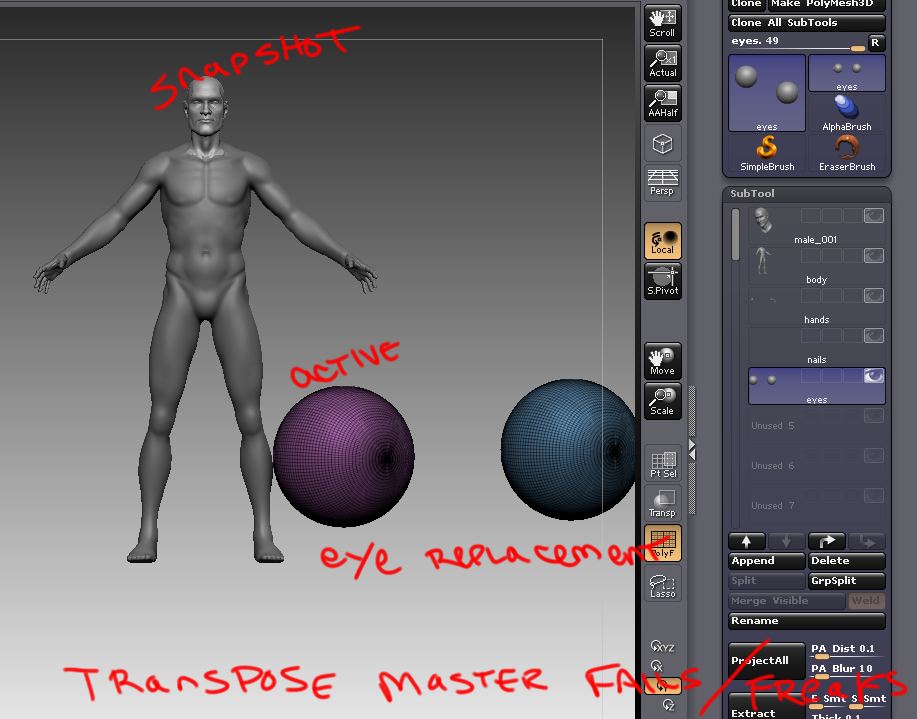Click the Extract button
This screenshot has width=917, height=719.
(767, 707)
